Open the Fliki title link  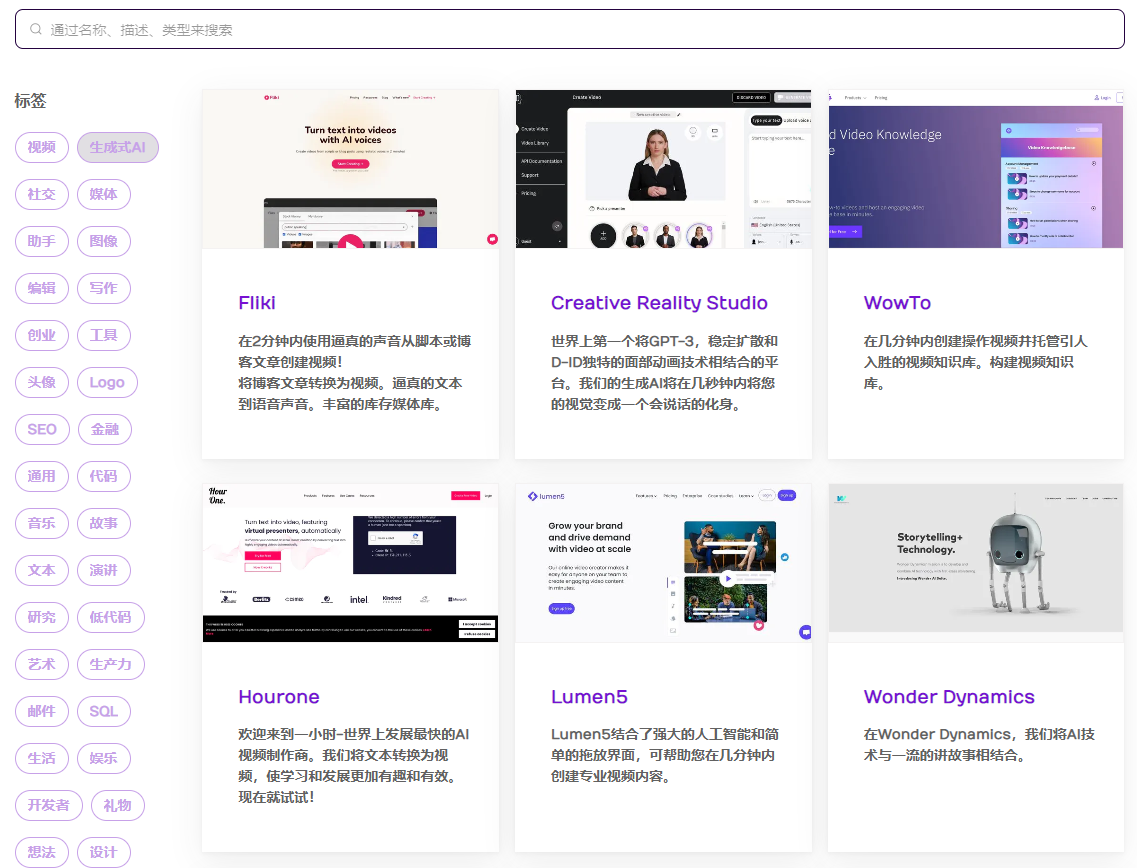click(257, 303)
